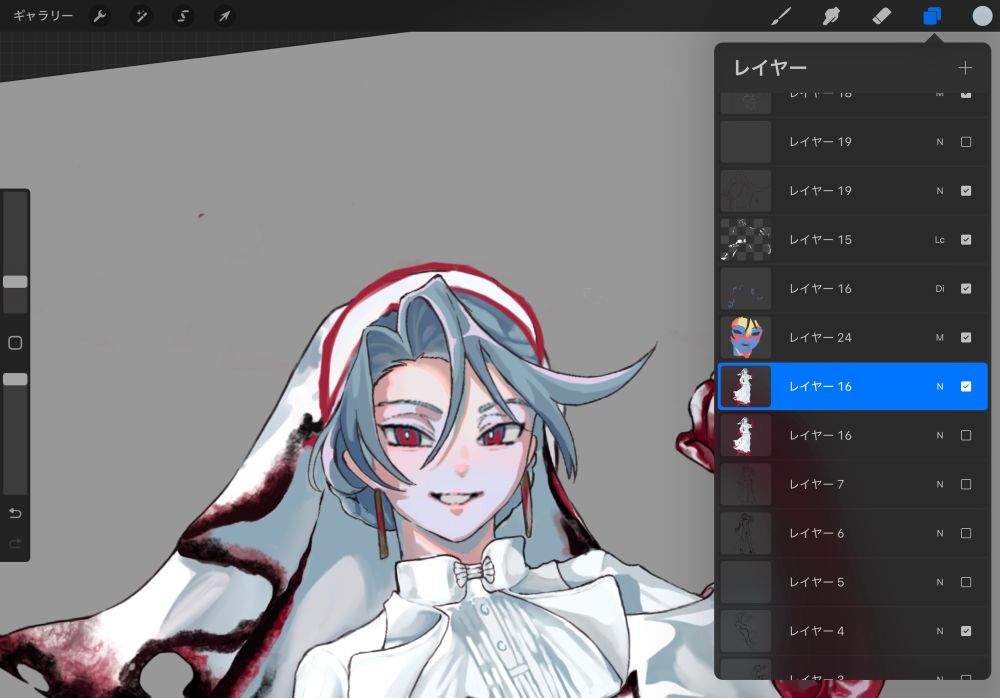Open blend mode N of hidden レイヤー 19
1000x698 pixels.
[x=939, y=142]
